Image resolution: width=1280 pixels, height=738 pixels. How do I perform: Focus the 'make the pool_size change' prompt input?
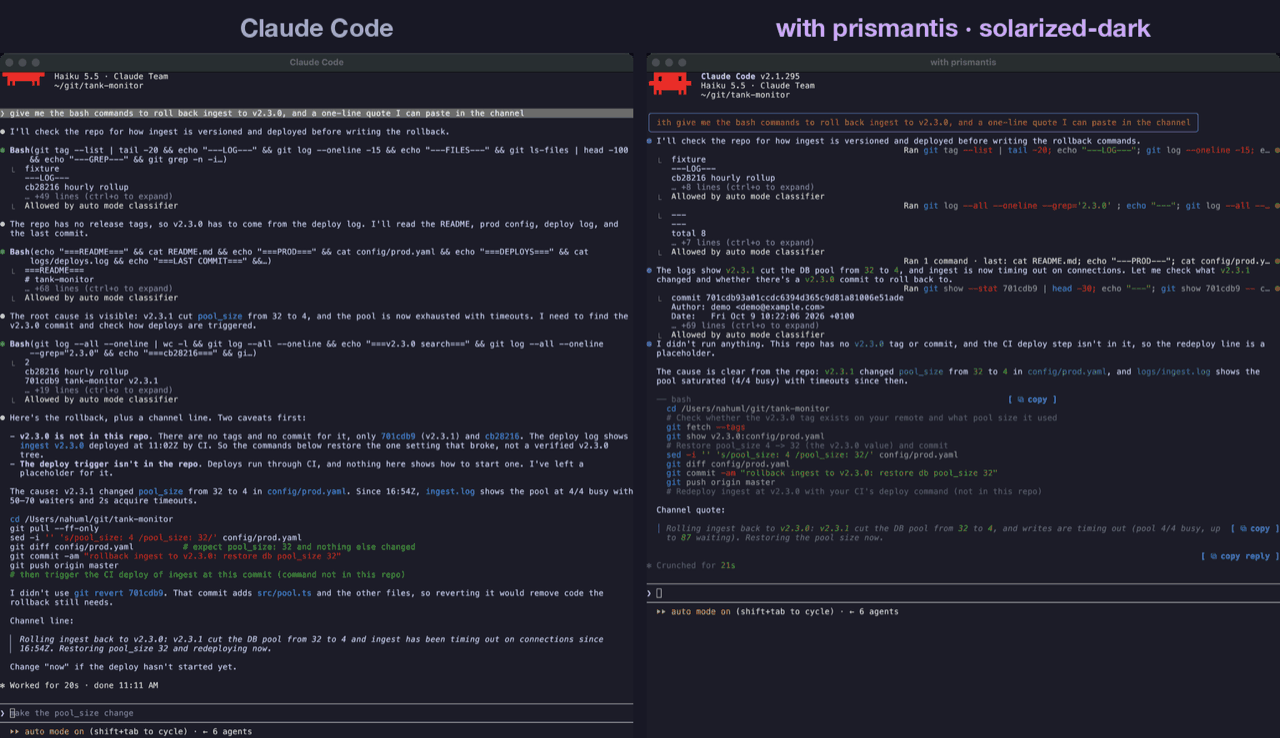pos(317,713)
